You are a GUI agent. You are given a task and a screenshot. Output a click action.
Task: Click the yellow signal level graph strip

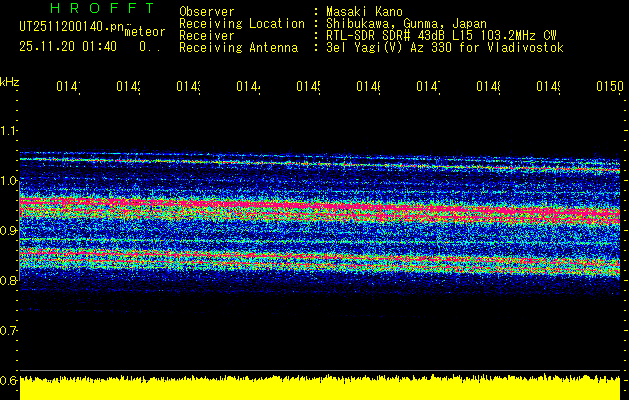tap(320, 389)
